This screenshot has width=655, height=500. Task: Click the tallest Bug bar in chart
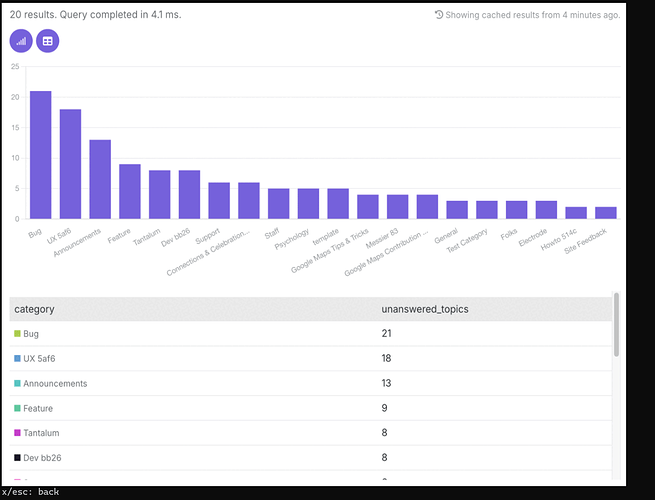(41, 155)
